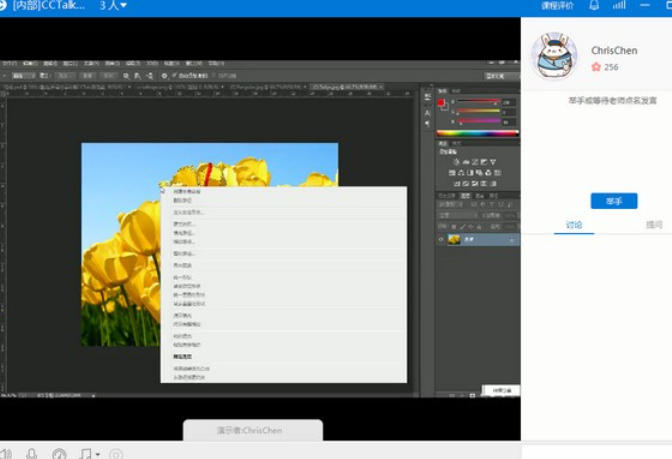The width and height of the screenshot is (672, 459).
Task: Open the 3人 participants dropdown in CCTalk
Action: coord(113,6)
